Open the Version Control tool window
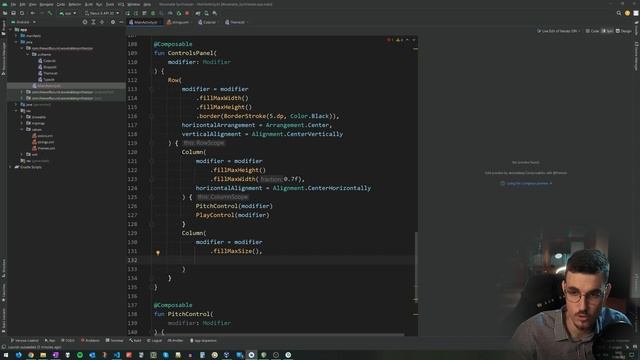 pos(24,340)
